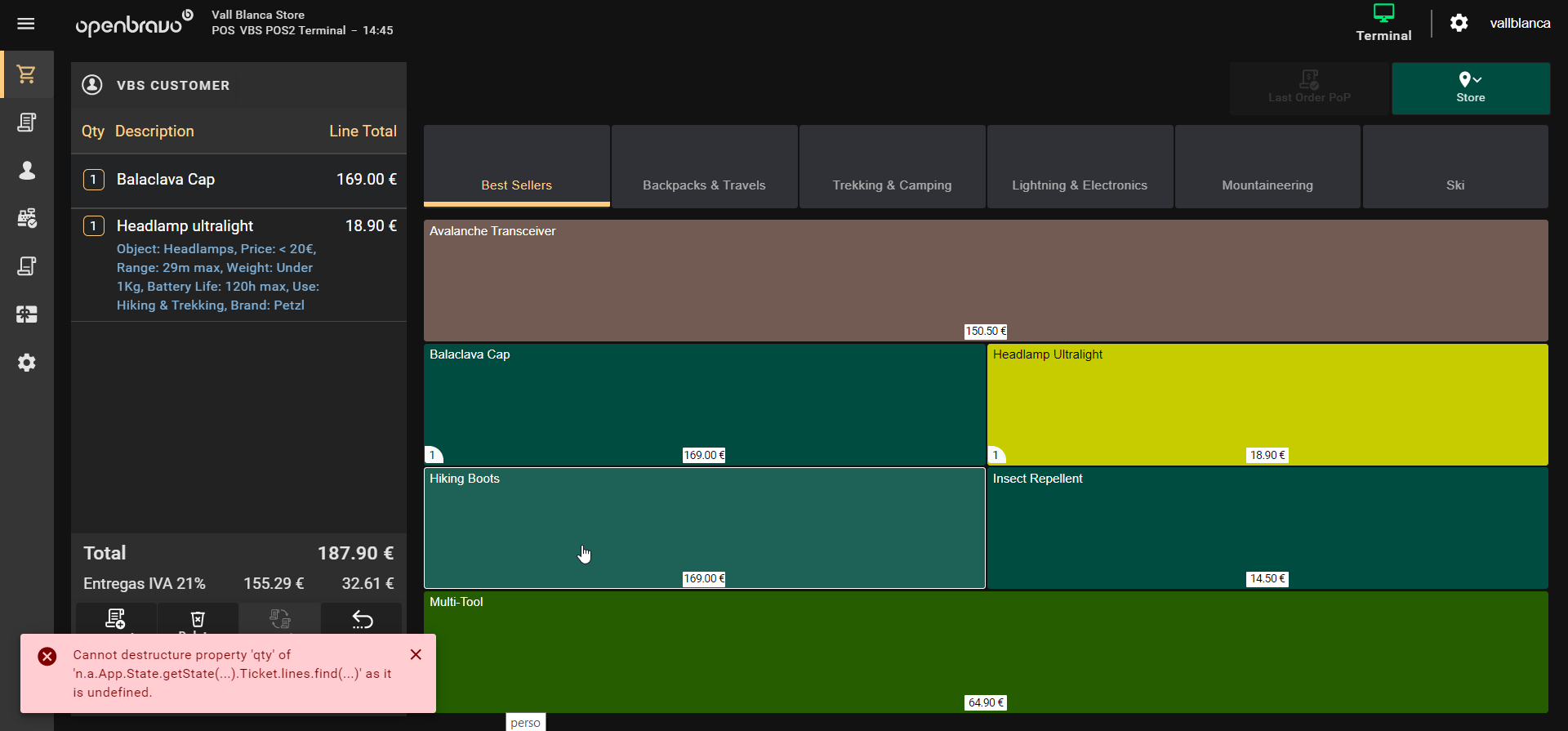Select VBS Customer for the ticket

(x=172, y=85)
